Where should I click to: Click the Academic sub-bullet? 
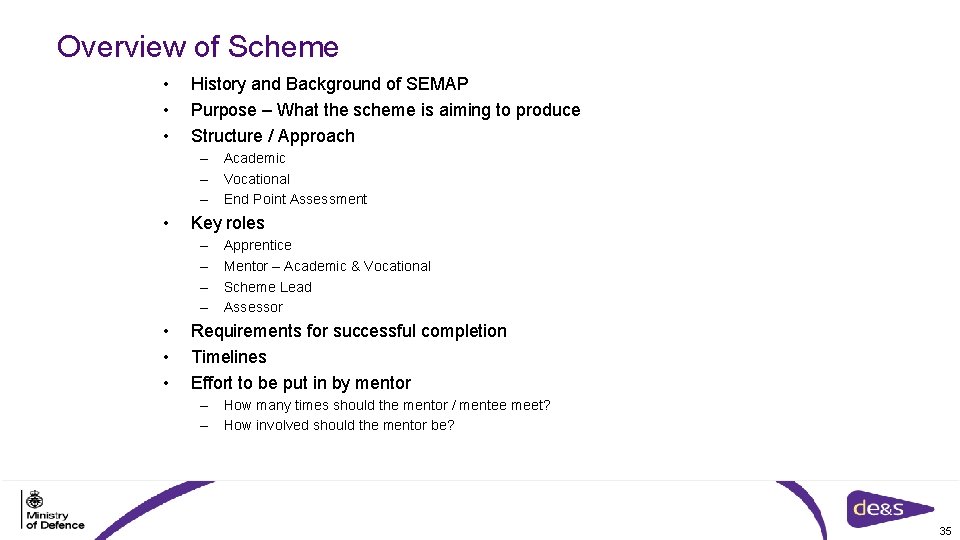click(254, 159)
